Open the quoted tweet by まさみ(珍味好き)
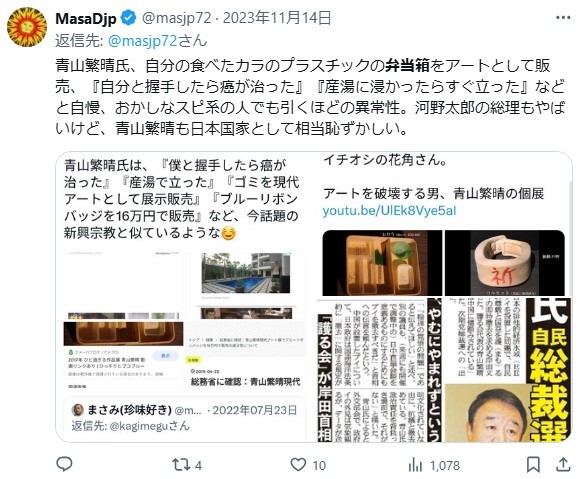The width and height of the screenshot is (586, 479). pos(185,418)
